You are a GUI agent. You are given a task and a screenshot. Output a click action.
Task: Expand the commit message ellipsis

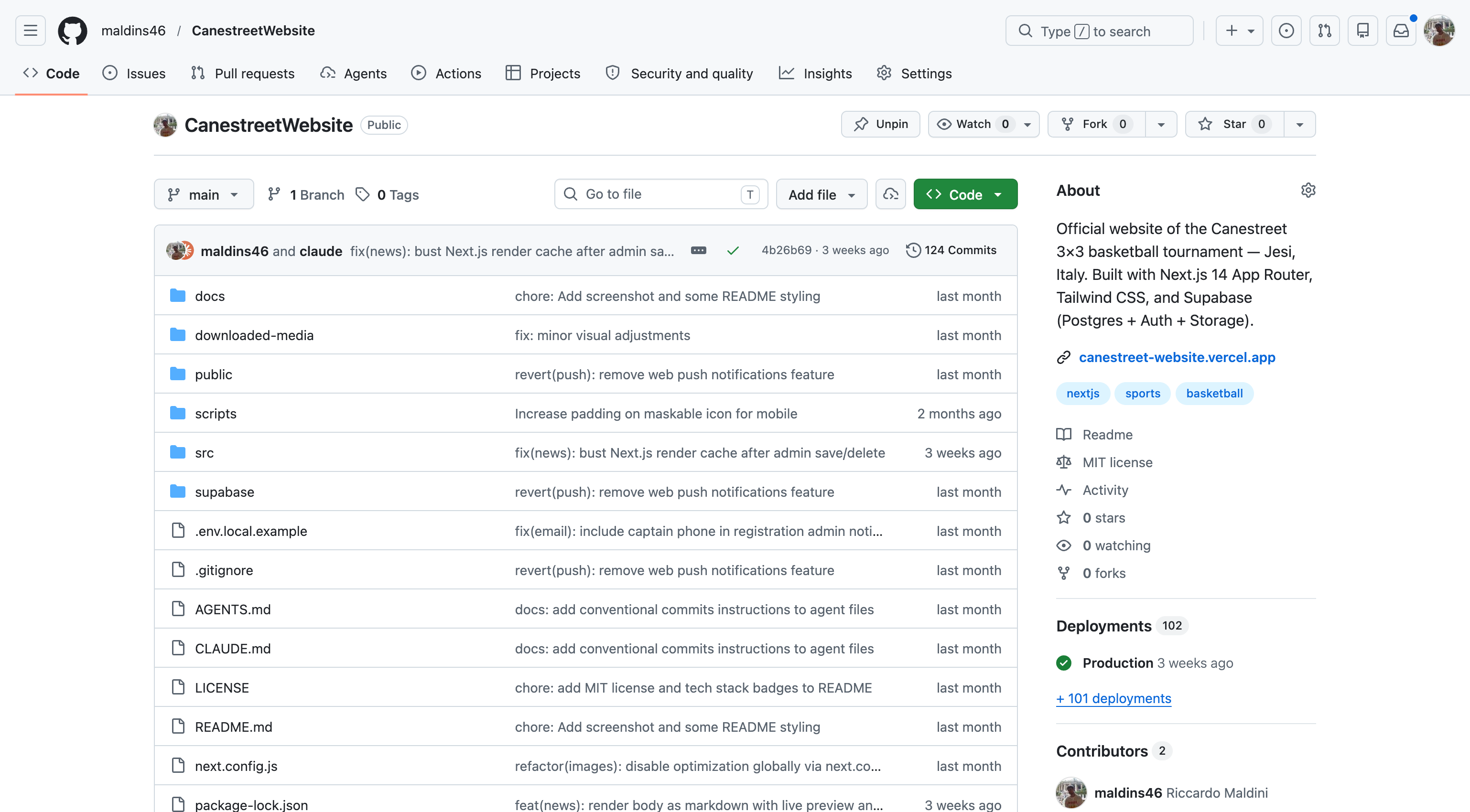699,250
